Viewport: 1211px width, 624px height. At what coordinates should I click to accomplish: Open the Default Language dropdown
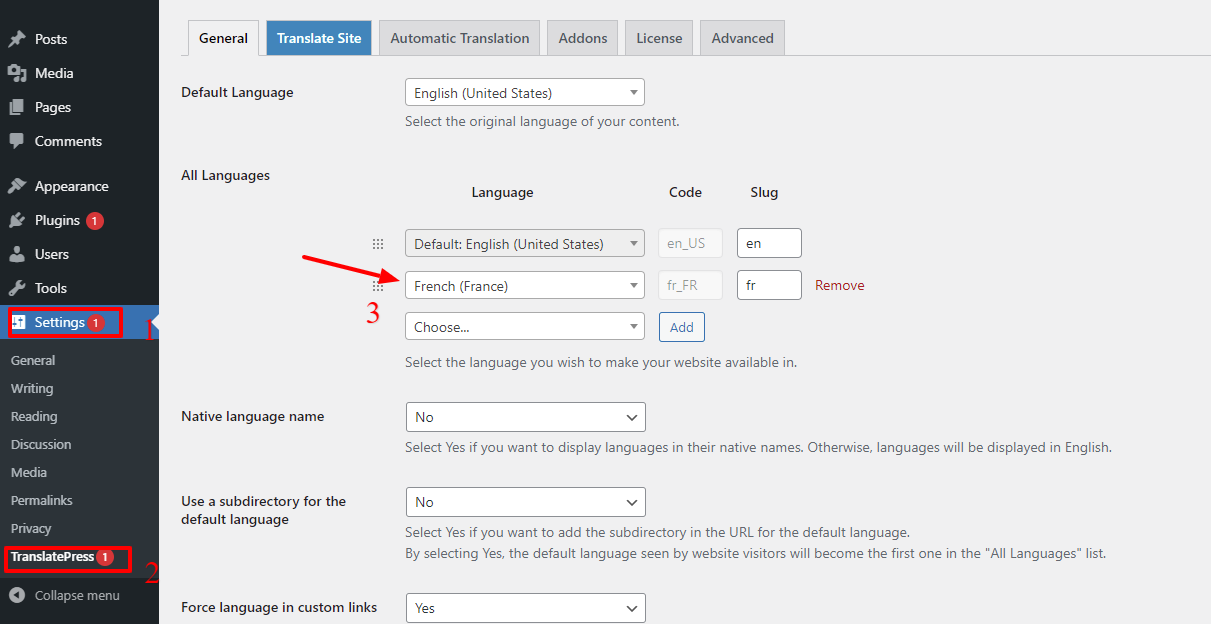[525, 93]
